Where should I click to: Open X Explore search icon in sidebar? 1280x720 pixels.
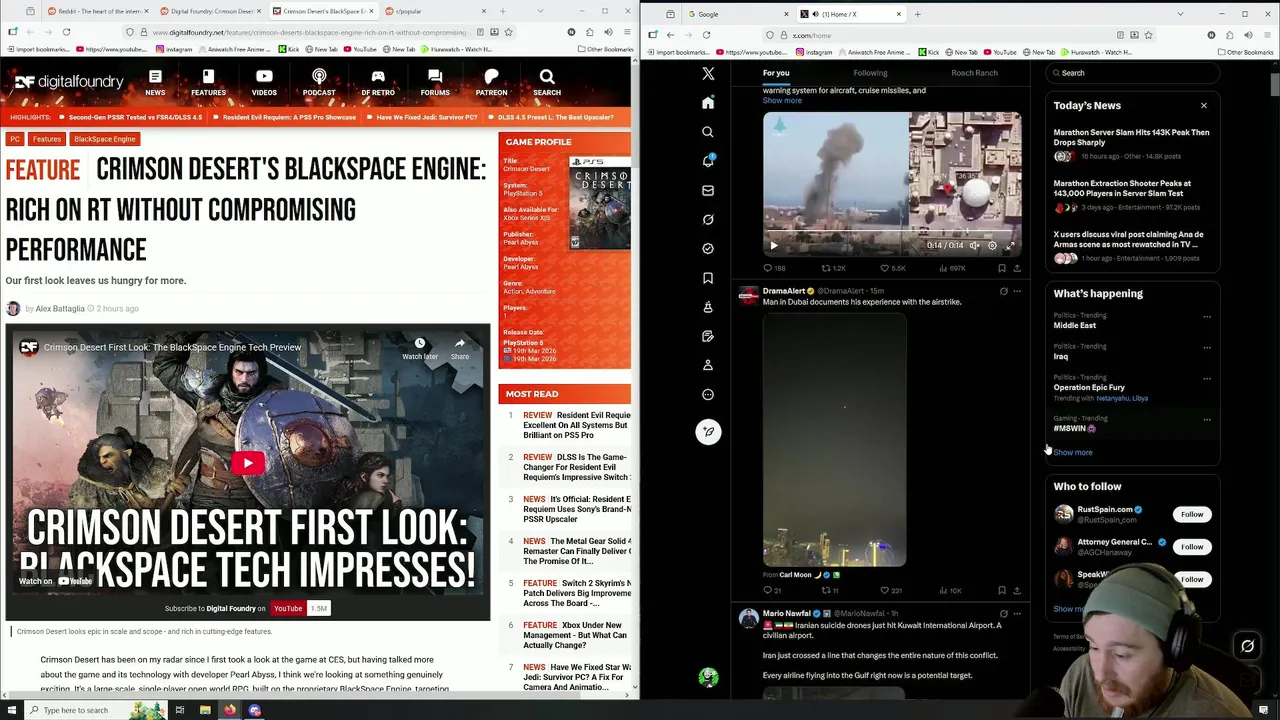click(x=708, y=132)
